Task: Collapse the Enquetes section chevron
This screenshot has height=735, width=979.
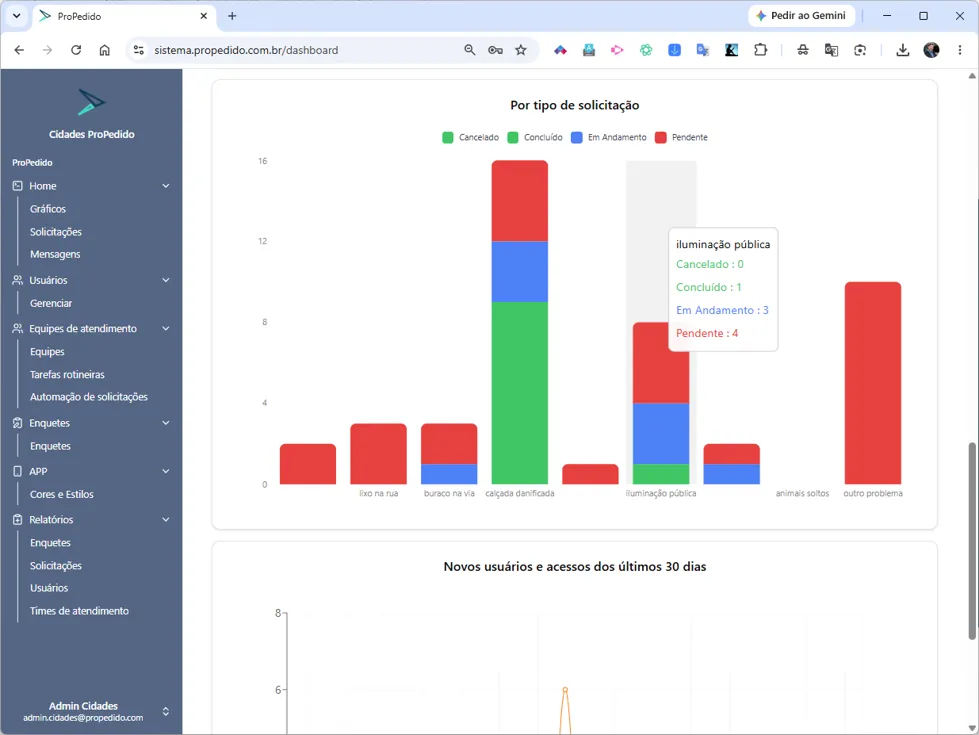Action: point(165,423)
